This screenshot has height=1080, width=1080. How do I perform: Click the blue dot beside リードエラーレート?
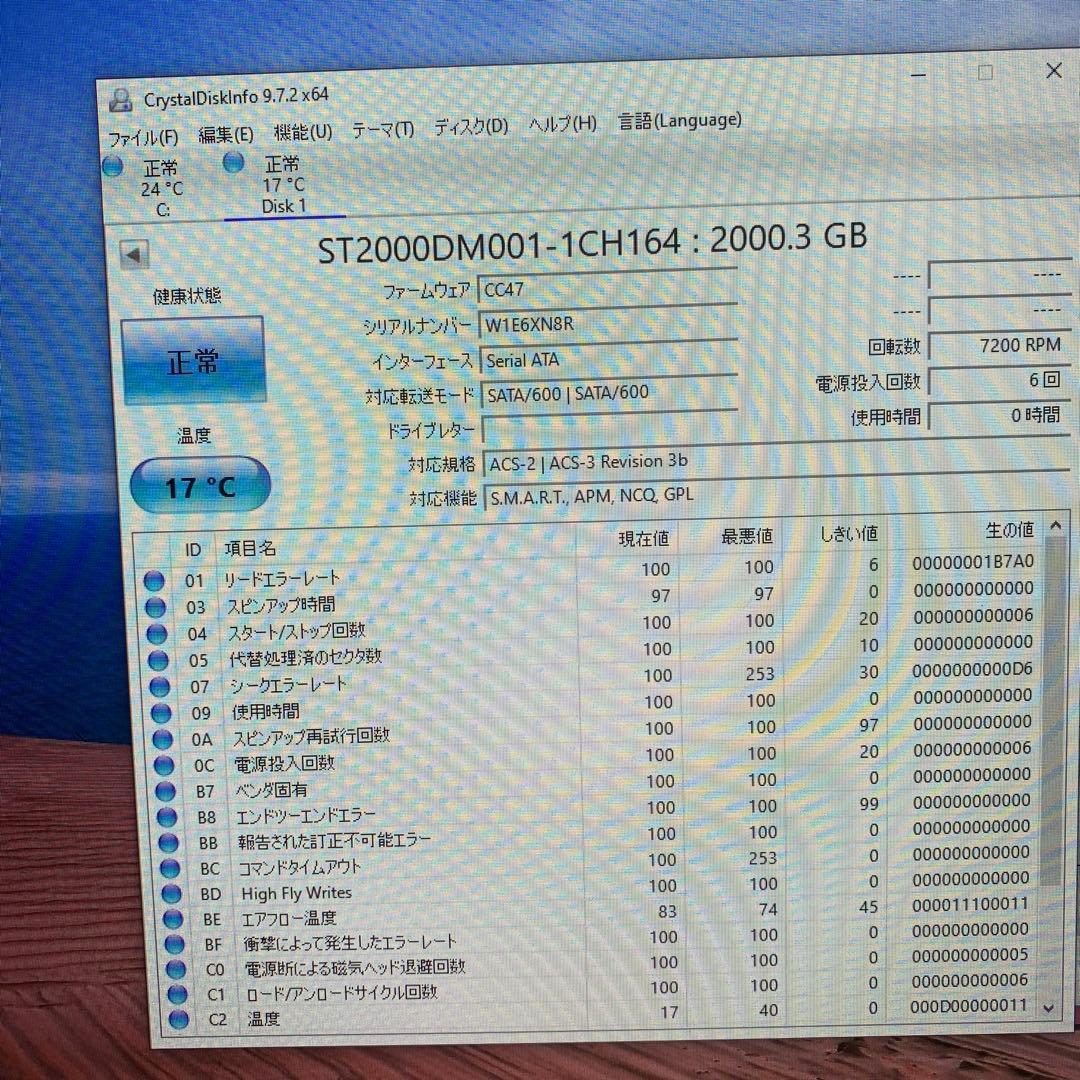pos(154,579)
